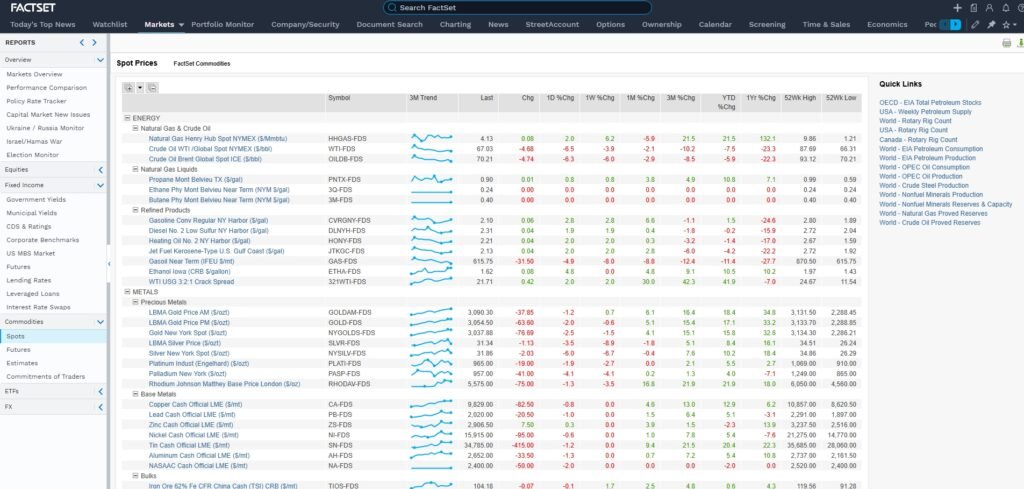Click the pin icon in the tab bar
This screenshot has width=1024, height=489.
991,24
